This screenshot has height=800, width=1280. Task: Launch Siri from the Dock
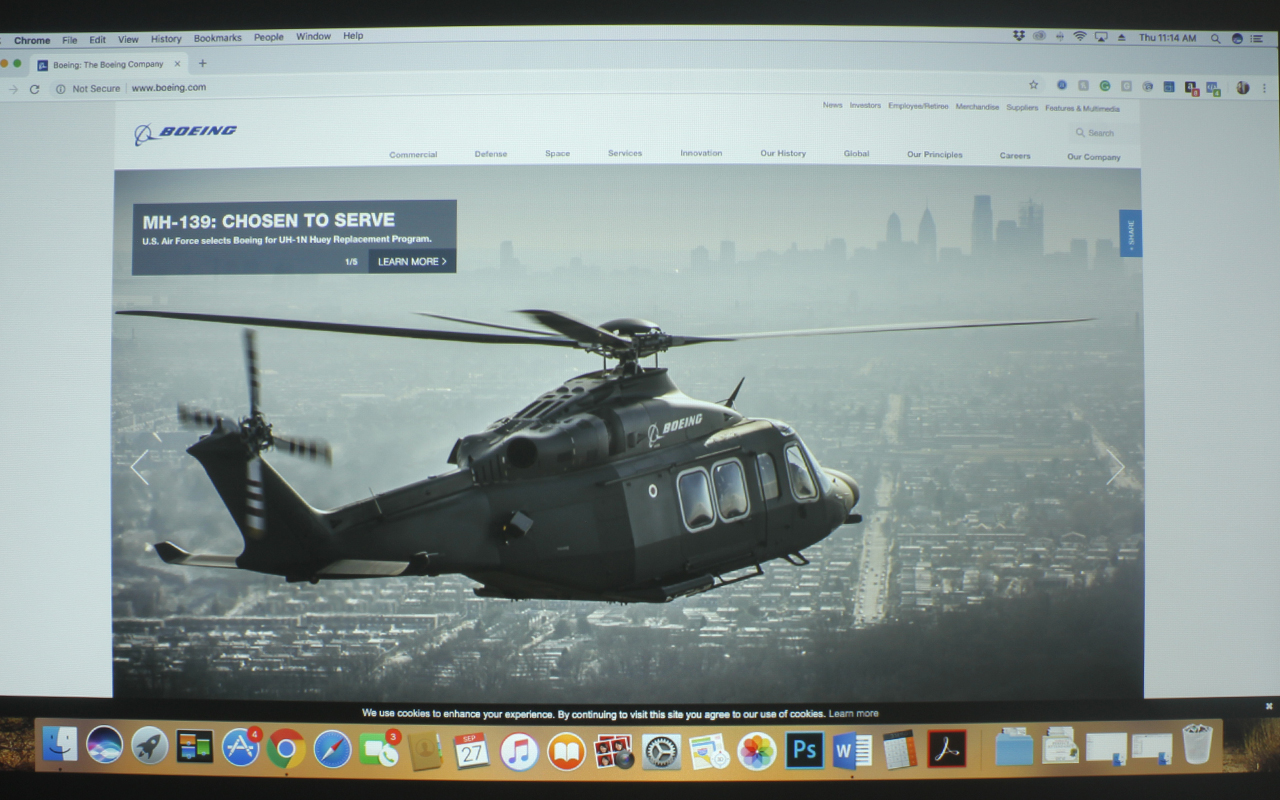[x=105, y=745]
